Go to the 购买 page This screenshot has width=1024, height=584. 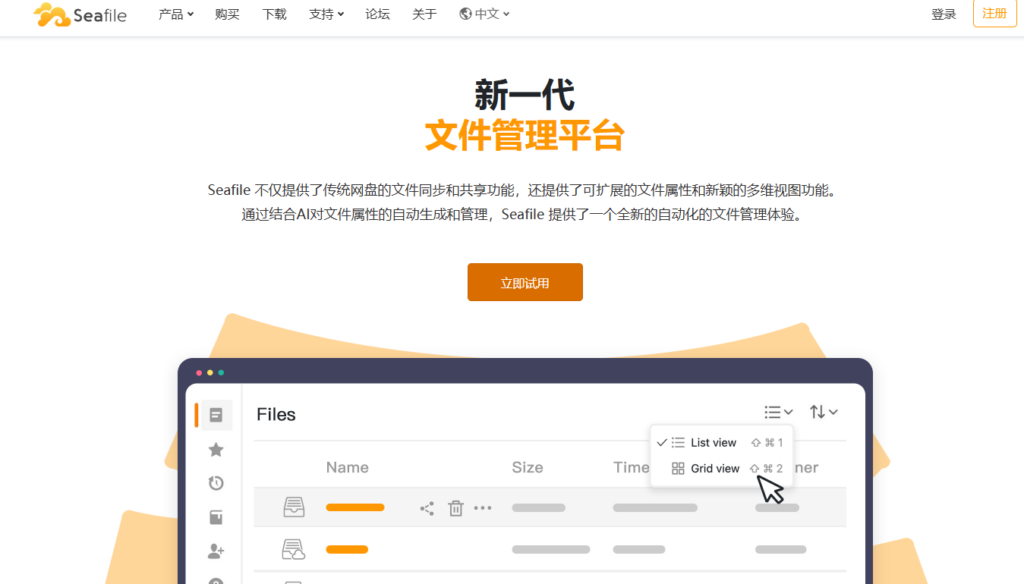pyautogui.click(x=227, y=14)
